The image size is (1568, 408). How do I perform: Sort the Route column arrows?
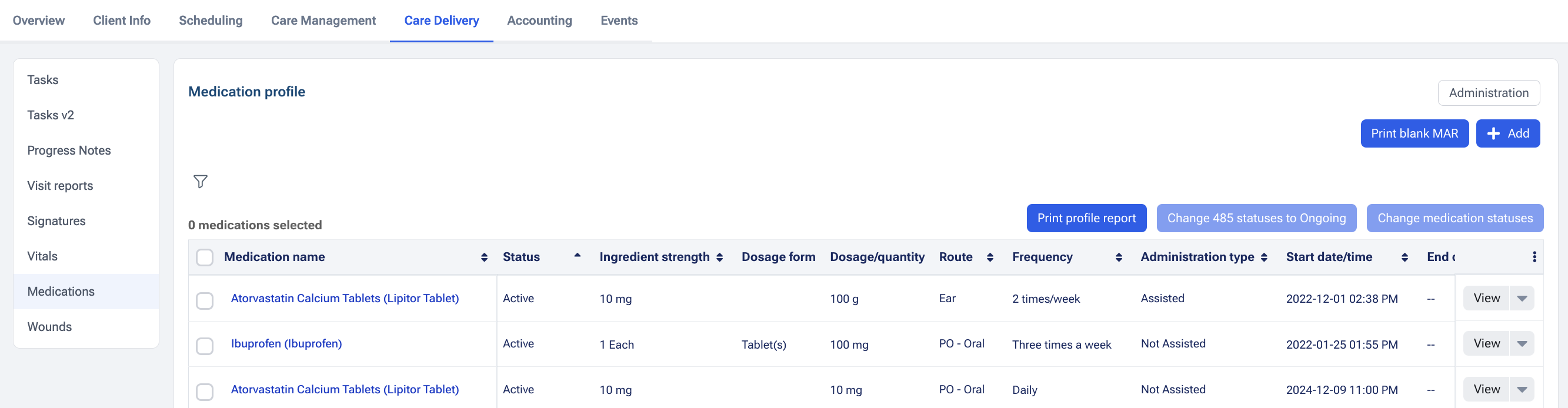[990, 257]
